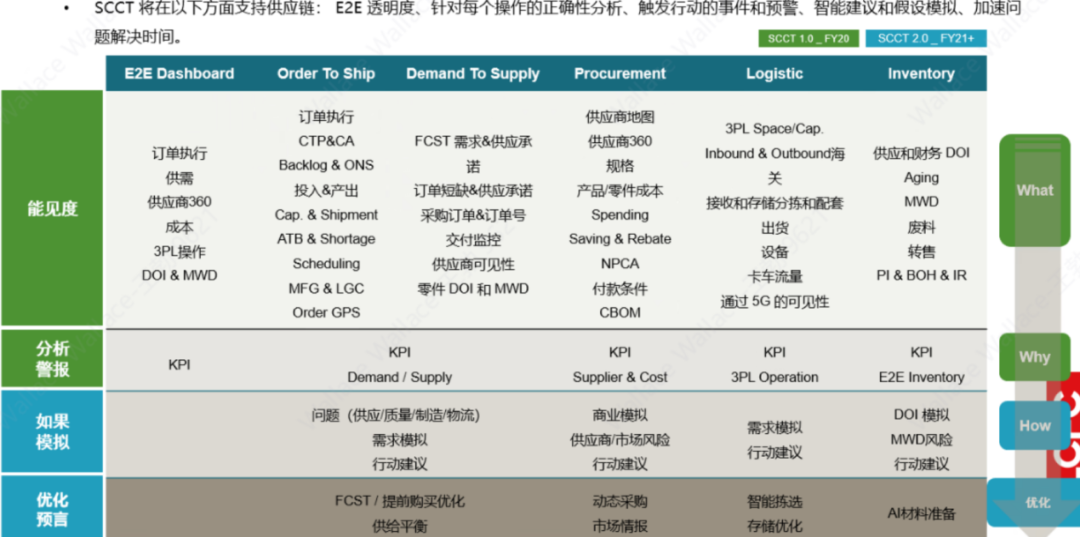
Task: Click Spending text
Action: (620, 215)
